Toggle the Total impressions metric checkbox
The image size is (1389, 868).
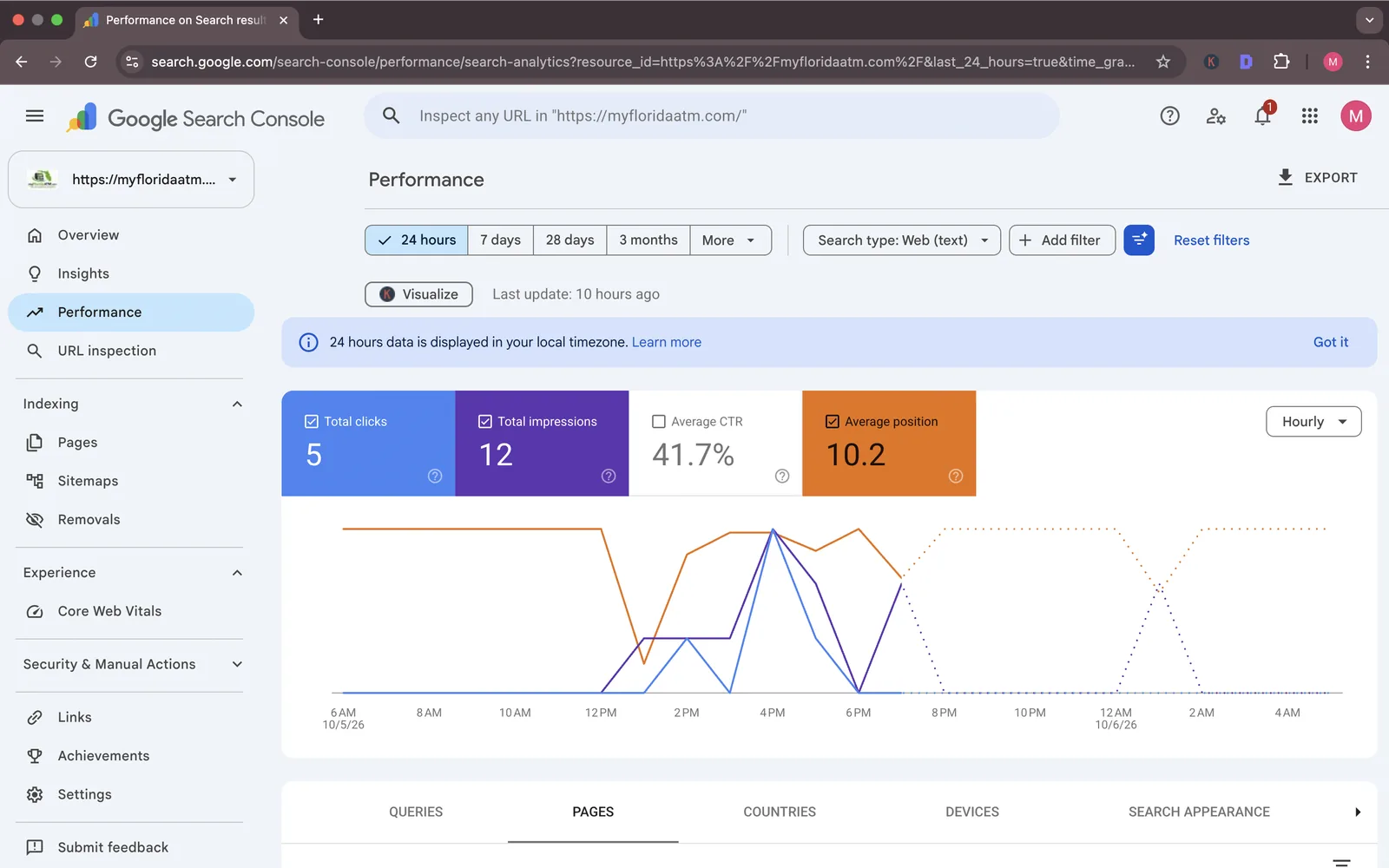coord(485,422)
